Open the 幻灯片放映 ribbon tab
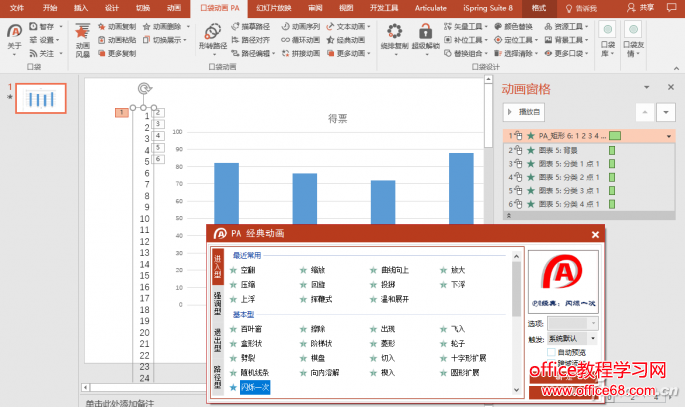This screenshot has width=685, height=407. [x=275, y=7]
